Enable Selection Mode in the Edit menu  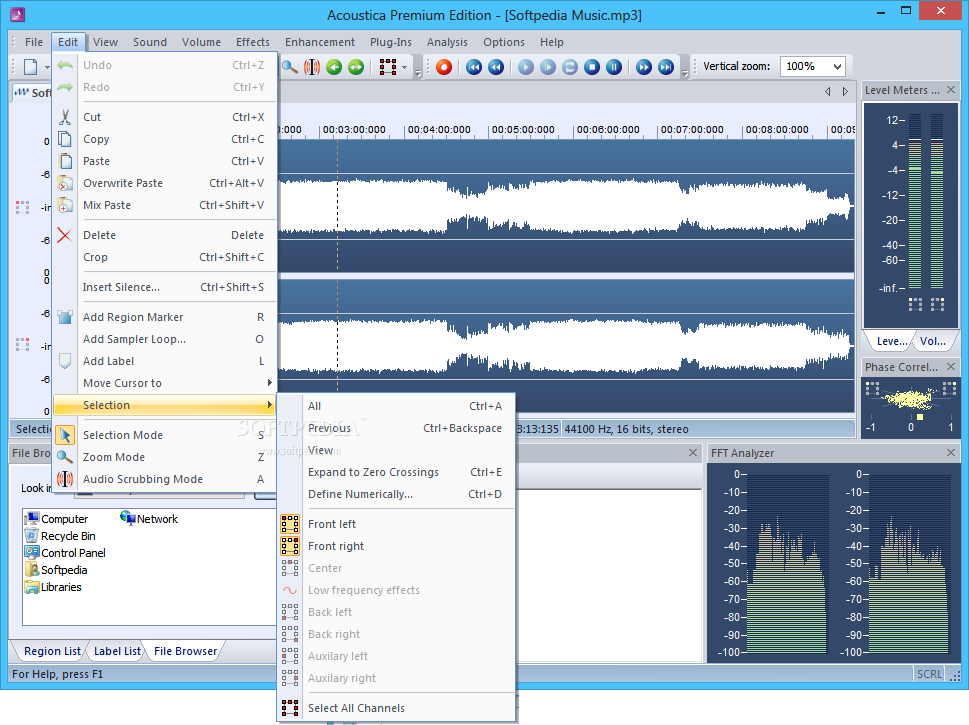click(165, 435)
